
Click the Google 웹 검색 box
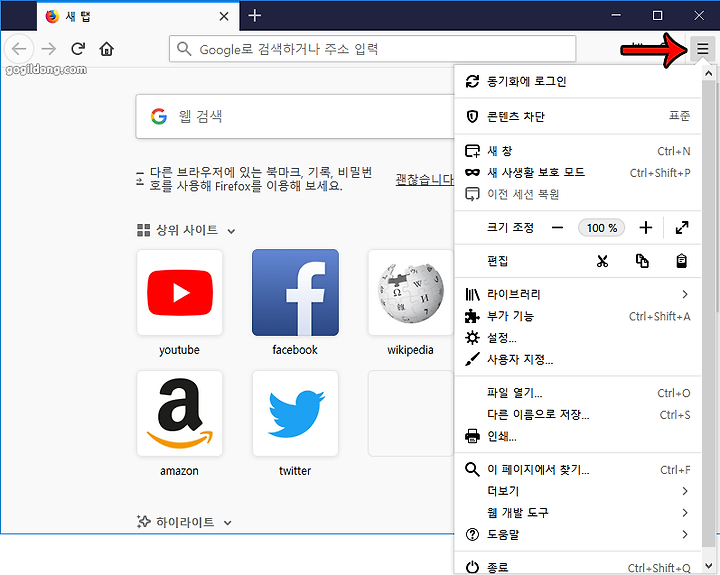coord(295,116)
